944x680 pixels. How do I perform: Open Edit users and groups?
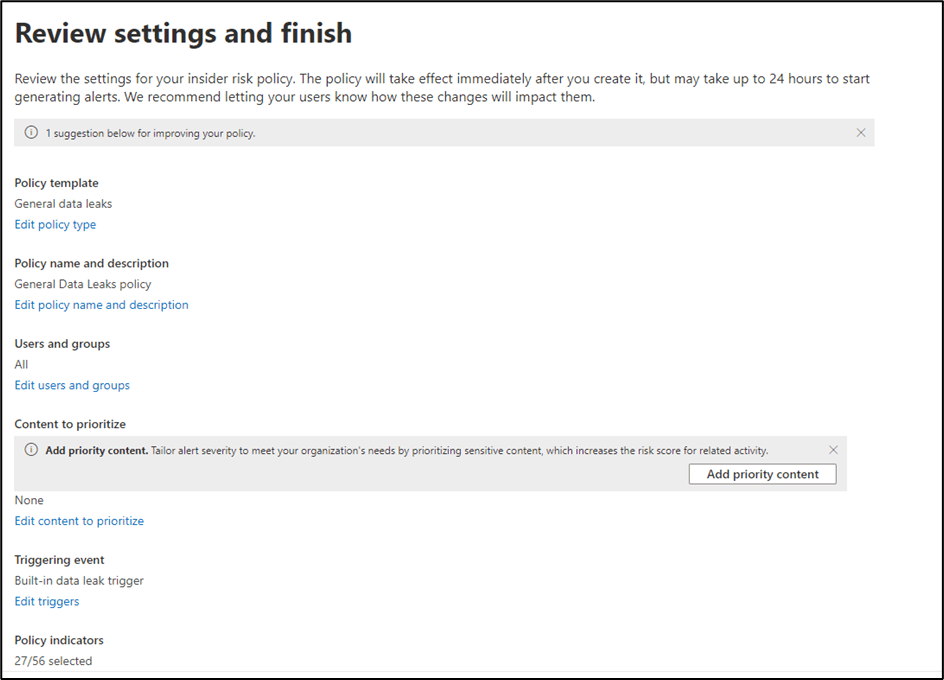(72, 385)
